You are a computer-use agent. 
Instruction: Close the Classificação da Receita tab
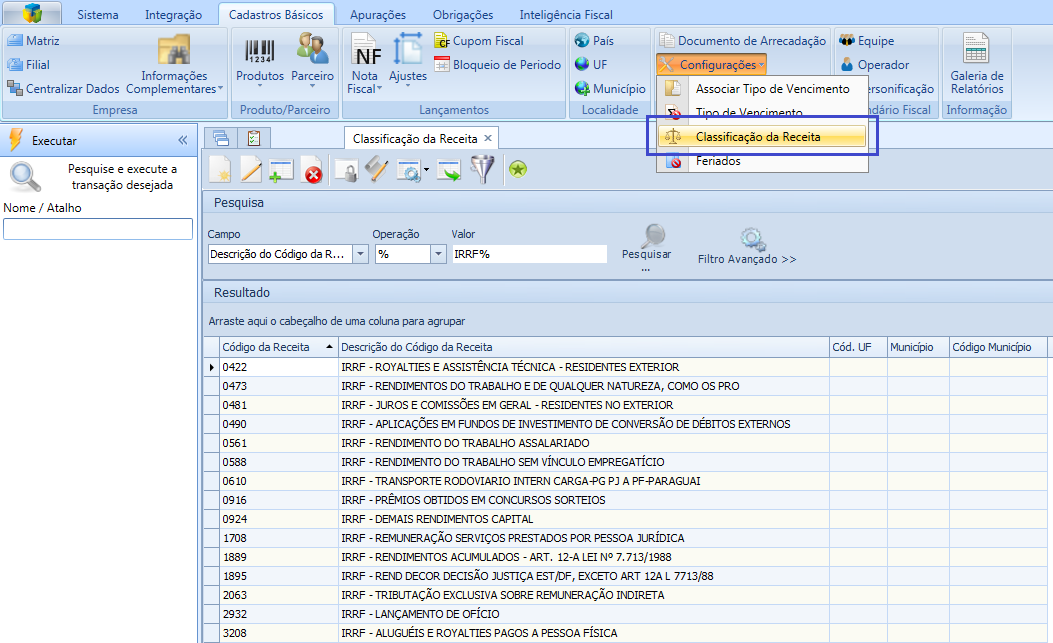488,138
